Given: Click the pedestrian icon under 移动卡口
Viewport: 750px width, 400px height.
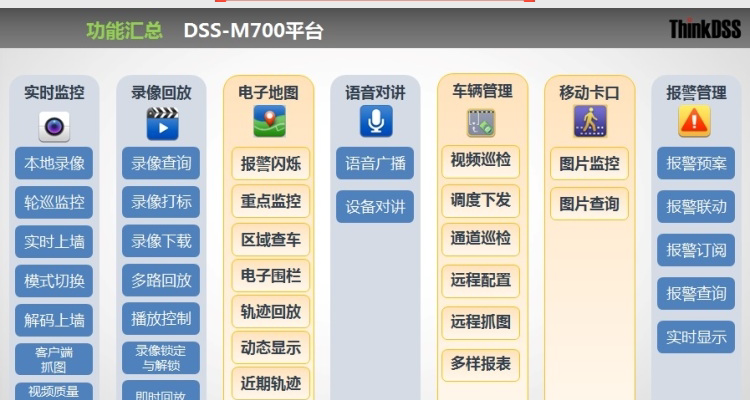Looking at the screenshot, I should pos(590,122).
